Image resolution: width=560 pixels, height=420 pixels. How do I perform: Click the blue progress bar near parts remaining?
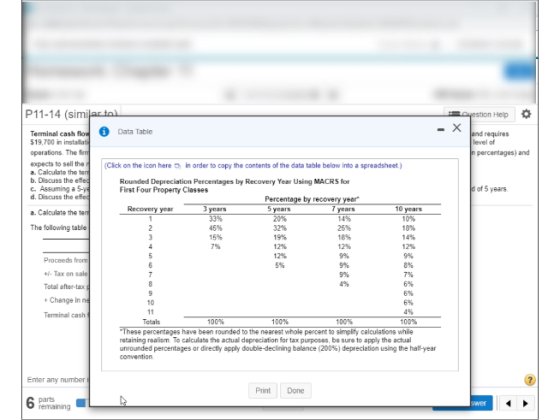click(x=81, y=403)
